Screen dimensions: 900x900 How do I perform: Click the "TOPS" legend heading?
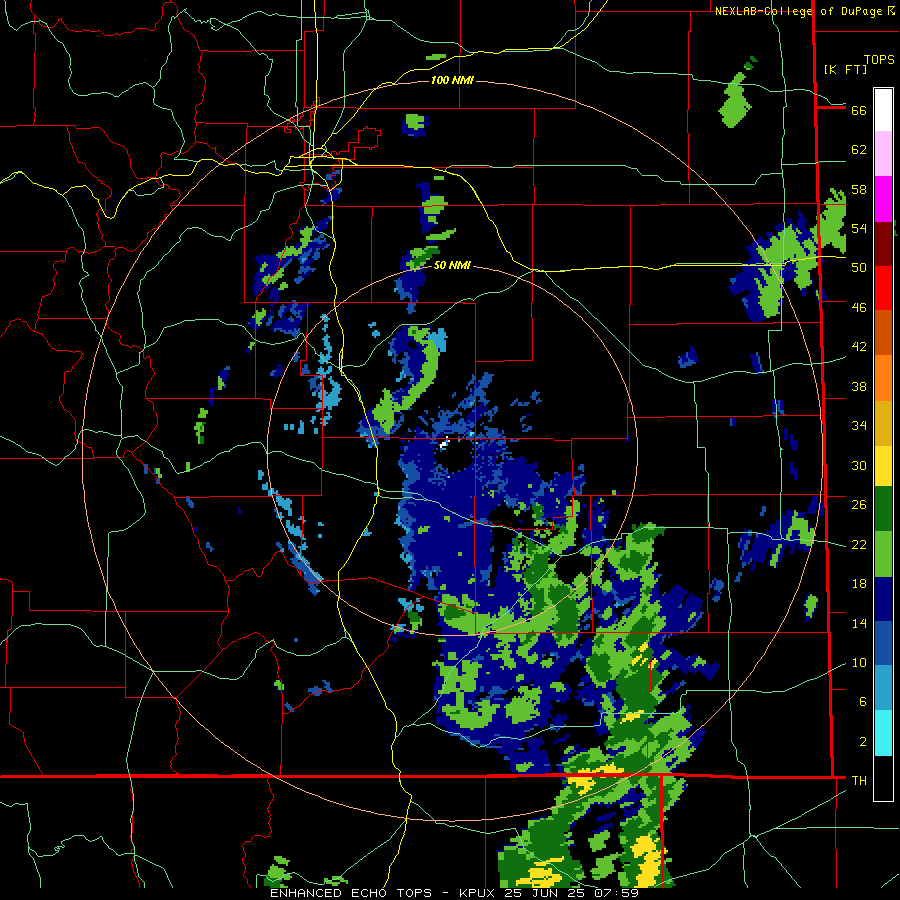pos(879,60)
